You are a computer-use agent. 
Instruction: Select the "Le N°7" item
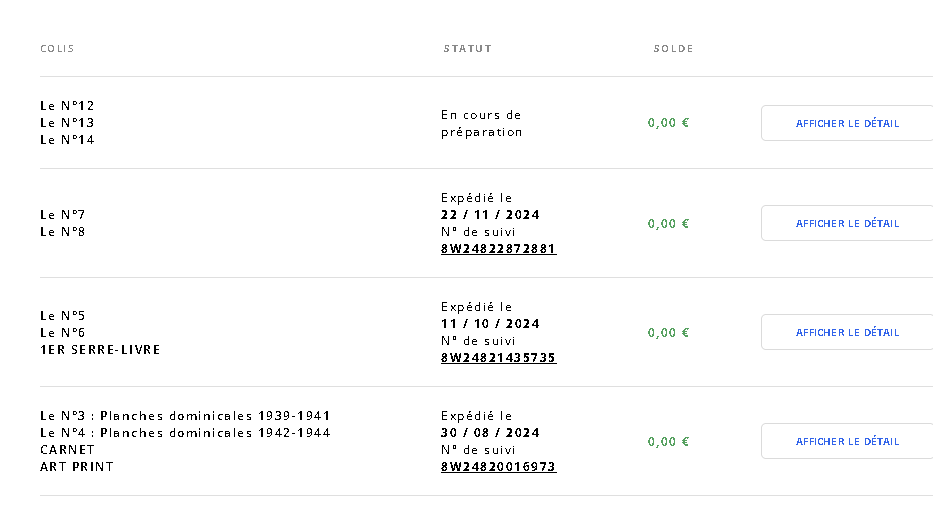point(63,215)
